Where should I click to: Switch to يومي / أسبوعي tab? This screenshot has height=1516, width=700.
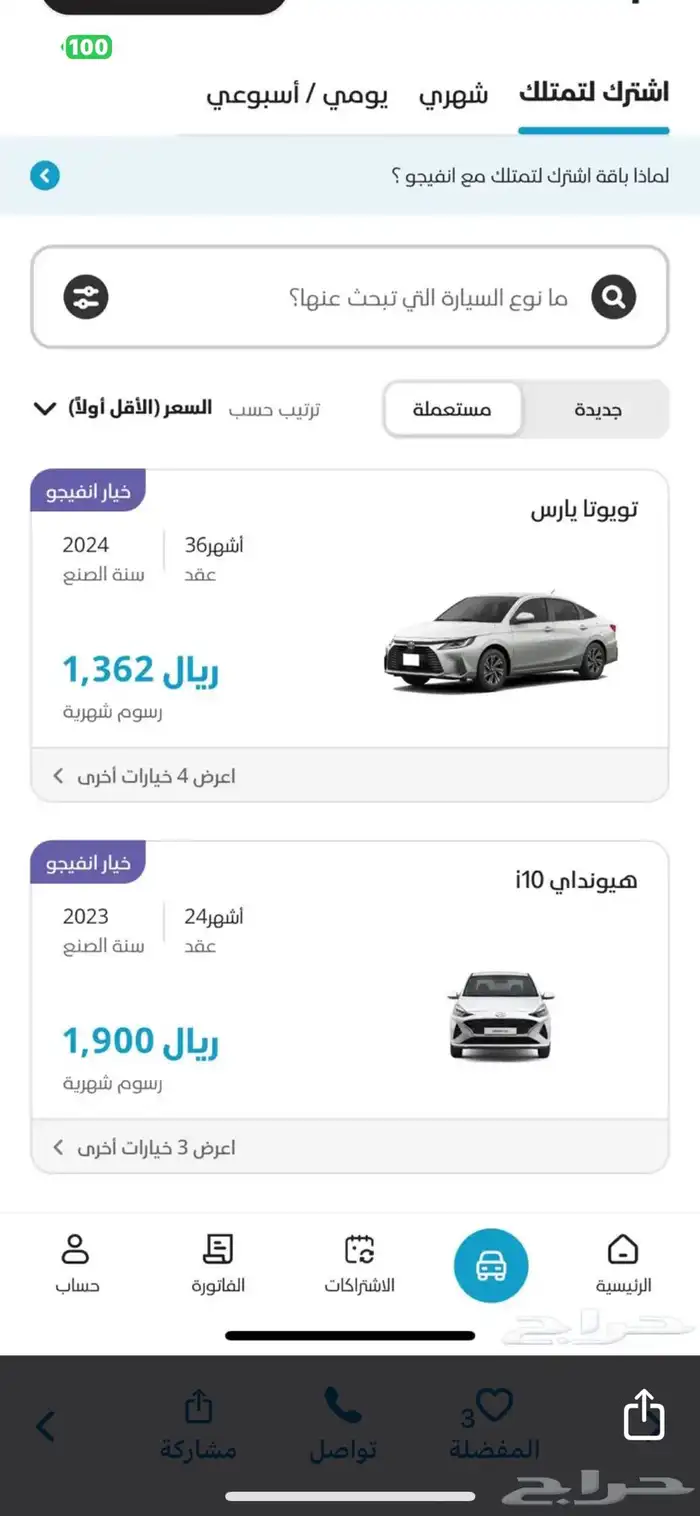(x=297, y=96)
